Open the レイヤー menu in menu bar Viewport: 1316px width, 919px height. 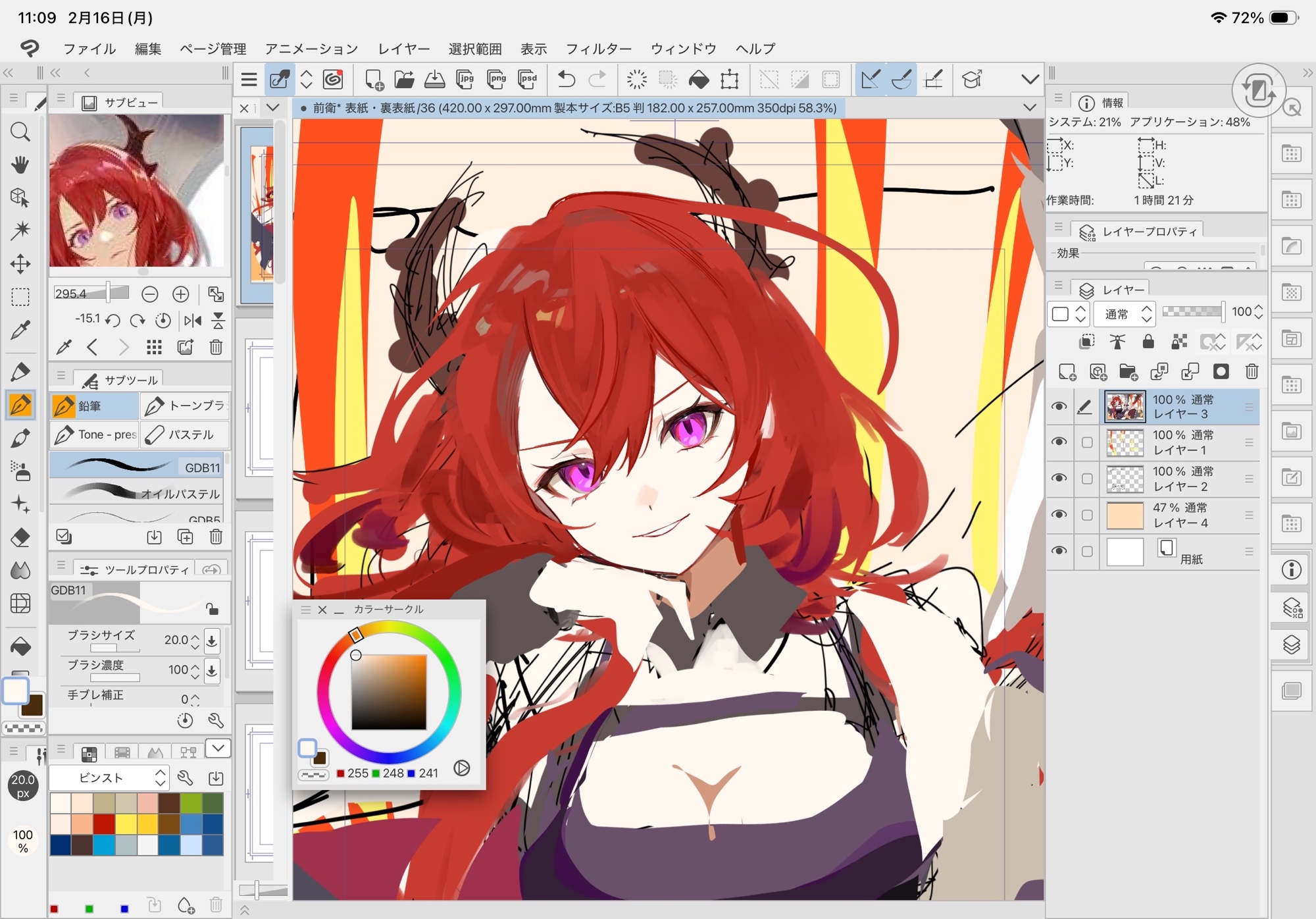(403, 49)
